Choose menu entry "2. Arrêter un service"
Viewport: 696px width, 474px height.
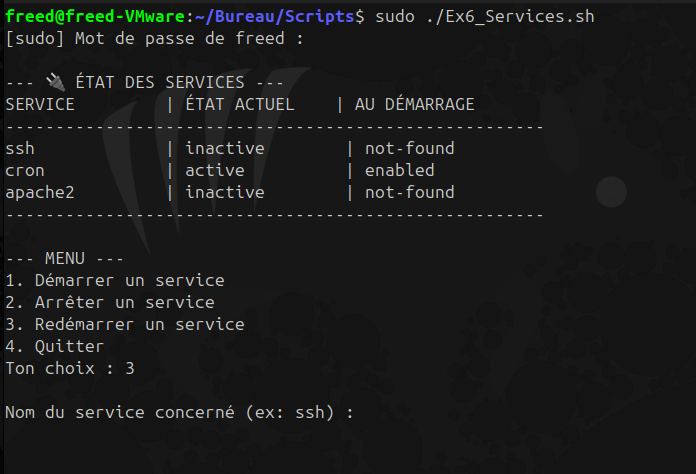pyautogui.click(x=110, y=302)
